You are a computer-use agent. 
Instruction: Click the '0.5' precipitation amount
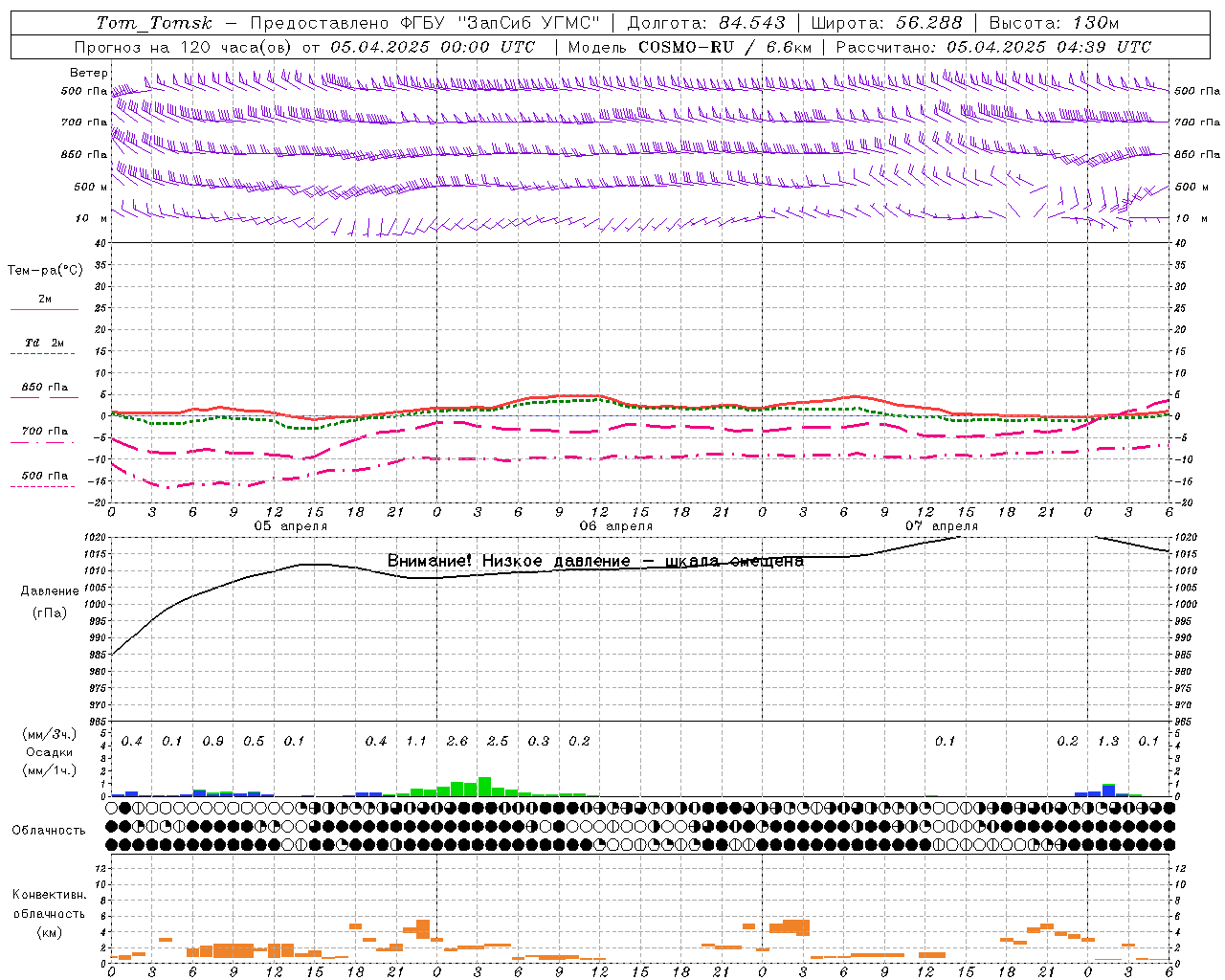click(254, 742)
